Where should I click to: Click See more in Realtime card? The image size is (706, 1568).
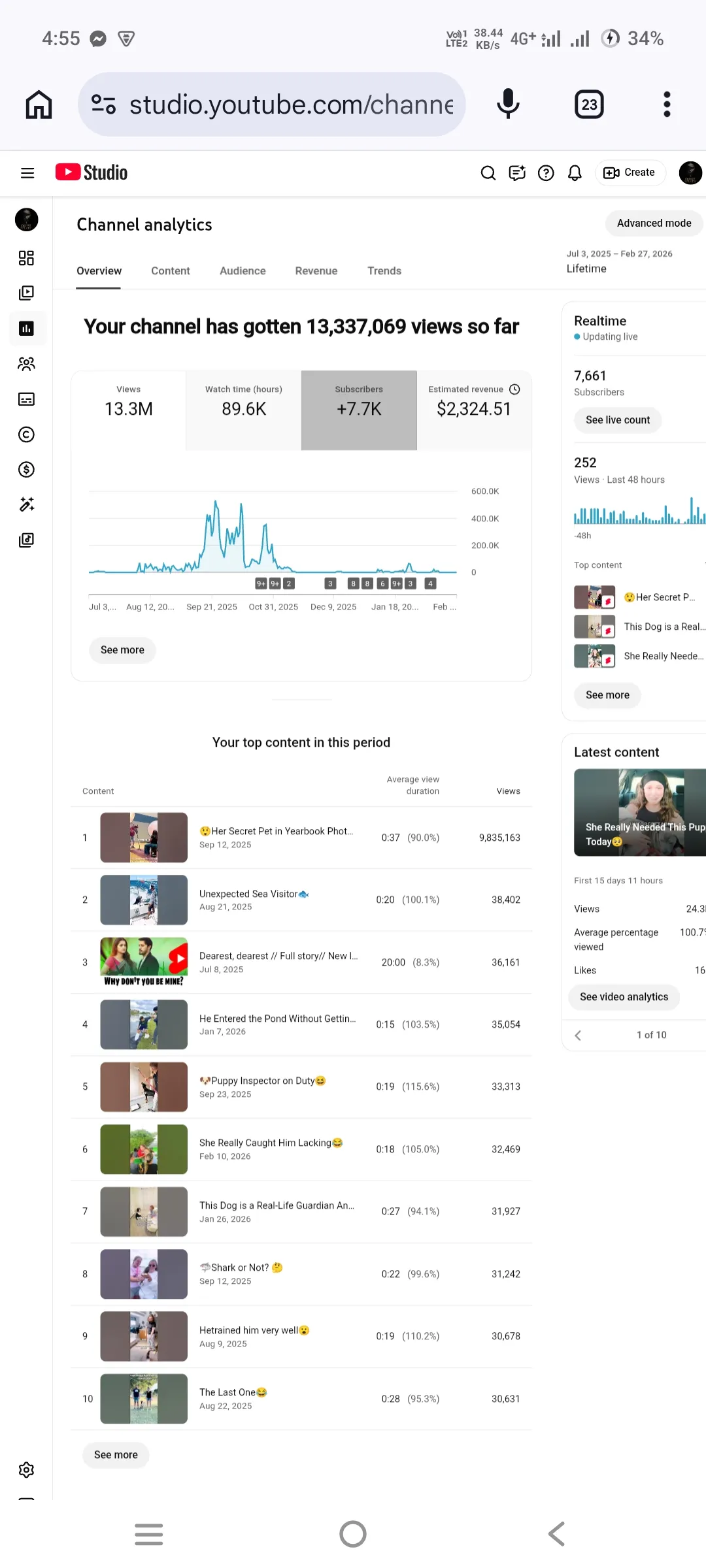[607, 695]
